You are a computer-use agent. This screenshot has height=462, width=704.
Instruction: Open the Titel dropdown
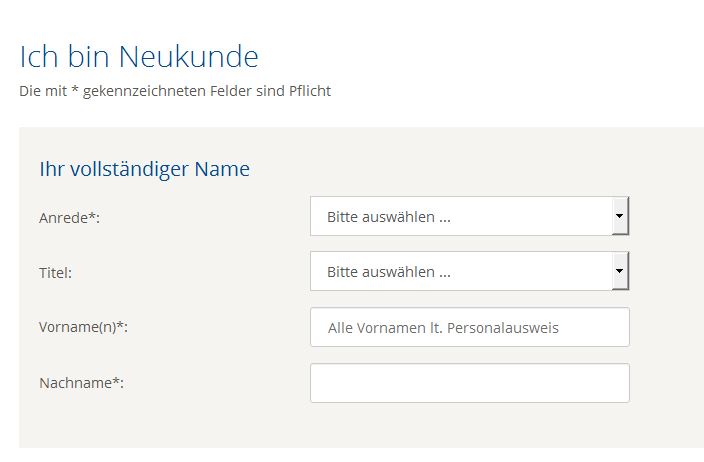(x=470, y=271)
